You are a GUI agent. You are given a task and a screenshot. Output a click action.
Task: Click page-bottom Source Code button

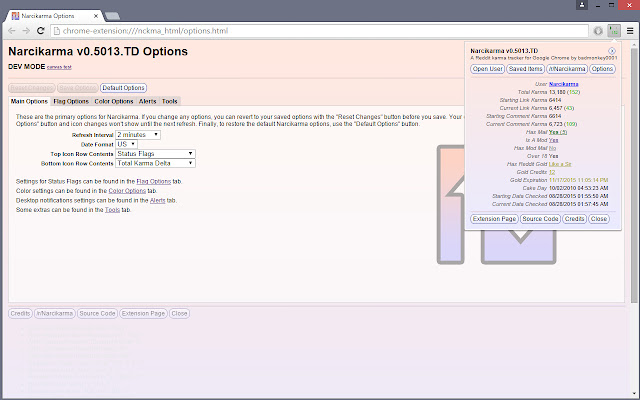pos(97,313)
